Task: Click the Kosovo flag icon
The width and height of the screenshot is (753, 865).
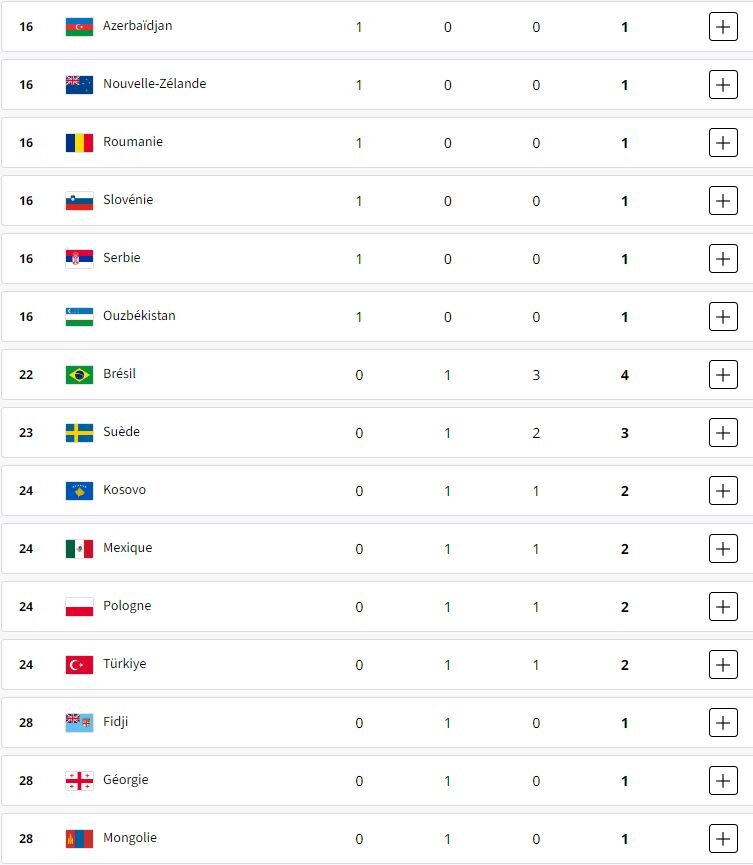Action: click(x=79, y=491)
